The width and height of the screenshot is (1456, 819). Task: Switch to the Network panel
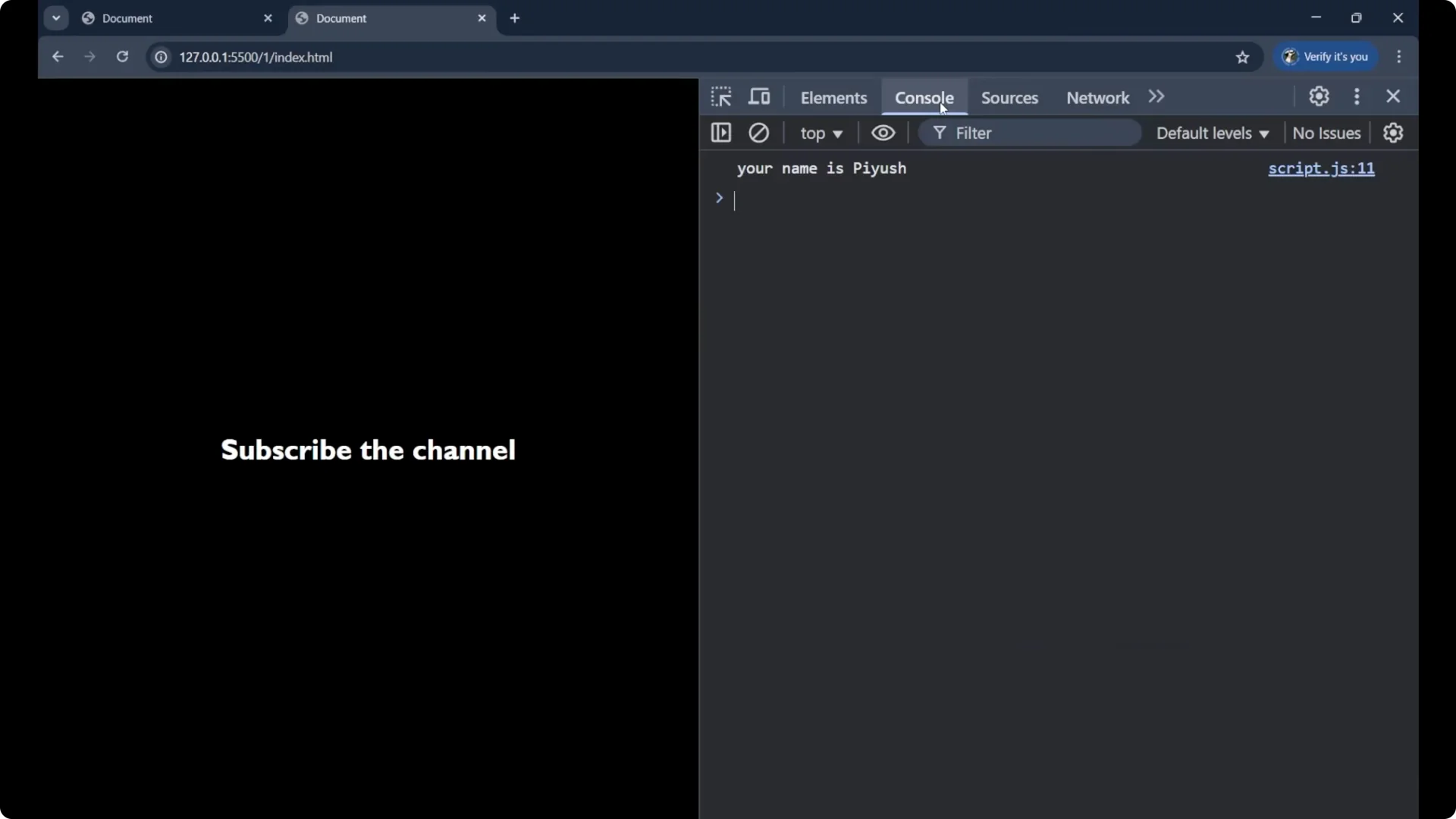pyautogui.click(x=1097, y=97)
